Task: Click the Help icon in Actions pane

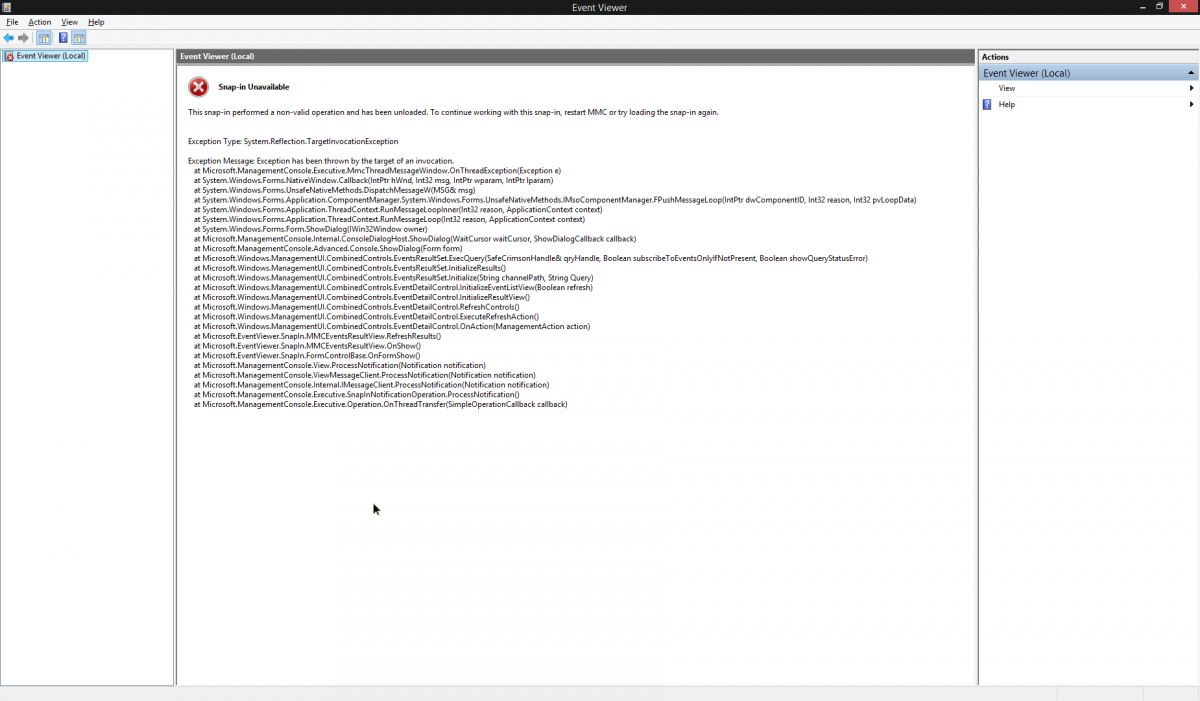Action: pyautogui.click(x=988, y=104)
